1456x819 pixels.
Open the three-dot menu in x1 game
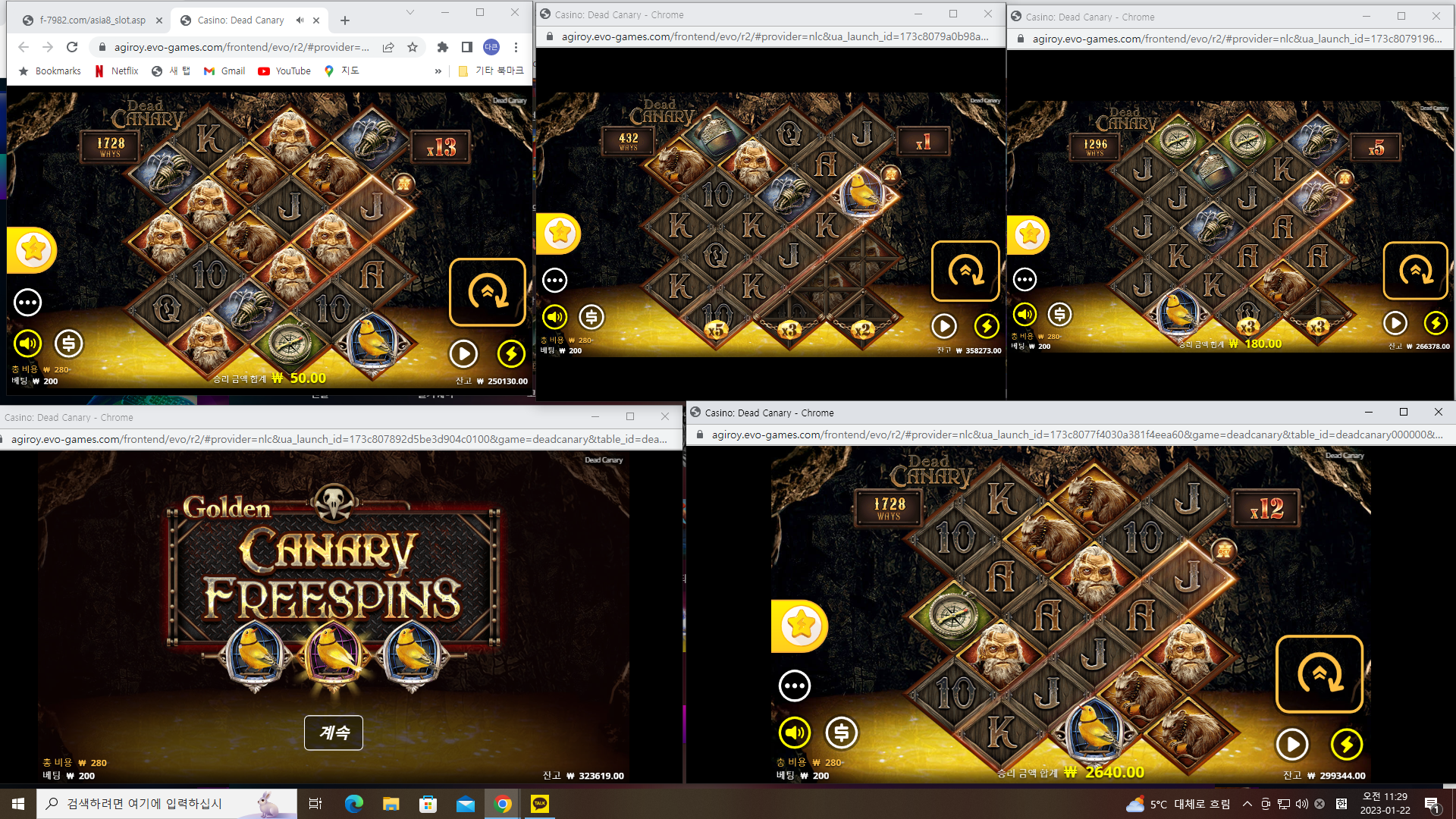tap(555, 281)
